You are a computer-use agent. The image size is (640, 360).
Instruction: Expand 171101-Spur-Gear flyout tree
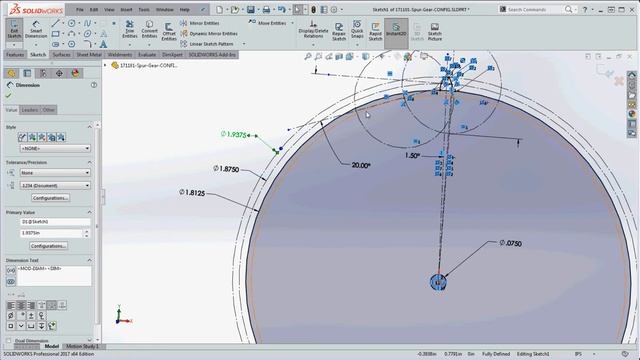click(x=105, y=65)
